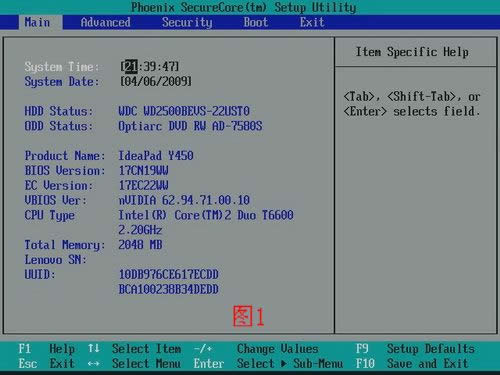Click F10 Save and Exit
This screenshot has height=375, width=500.
[412, 363]
